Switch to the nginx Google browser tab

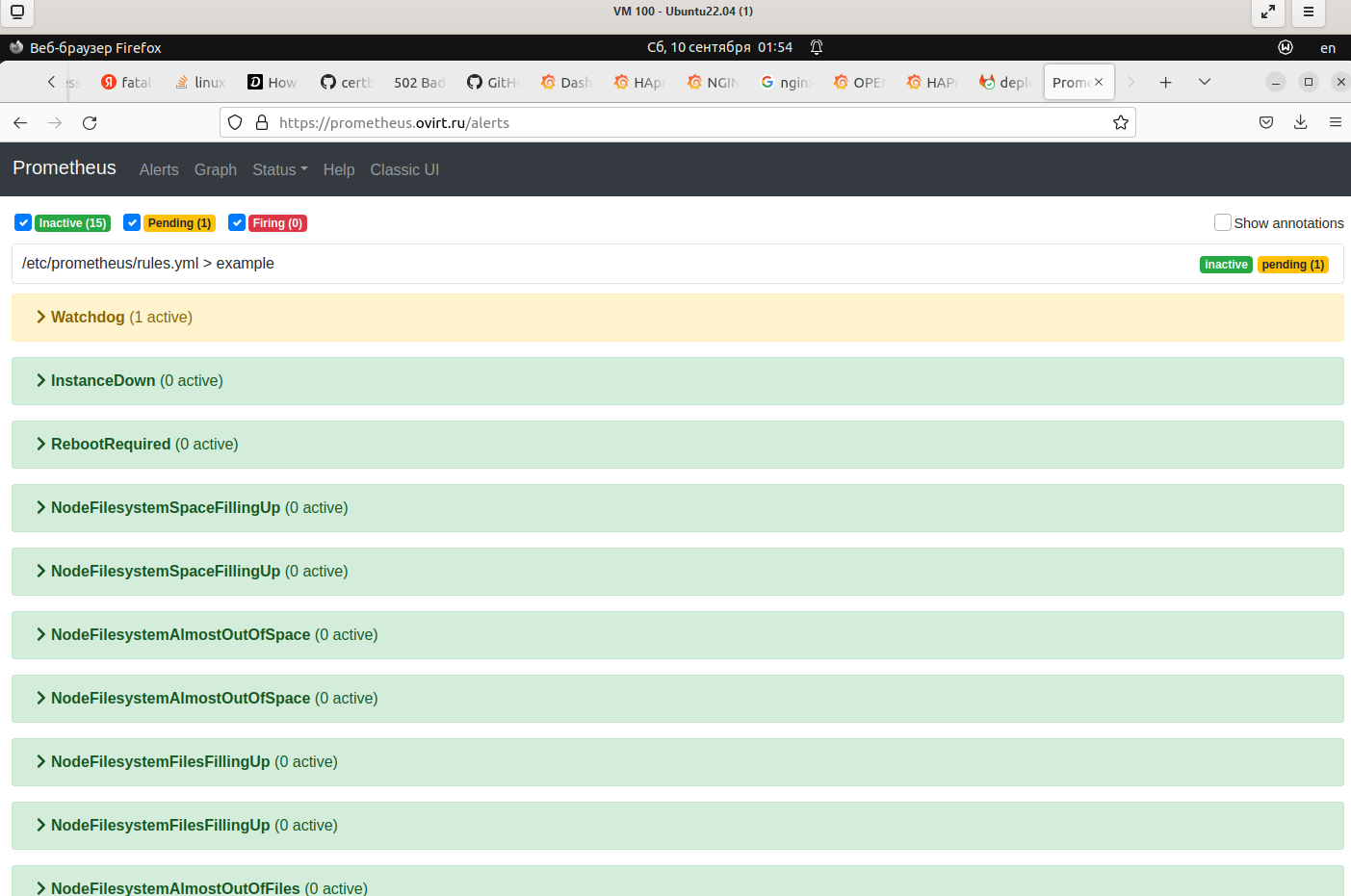click(786, 83)
